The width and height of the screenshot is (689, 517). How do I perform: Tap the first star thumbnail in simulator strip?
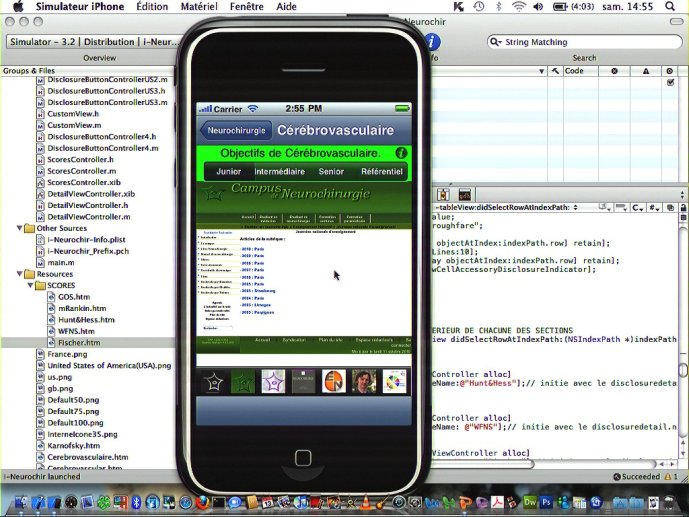[x=213, y=381]
